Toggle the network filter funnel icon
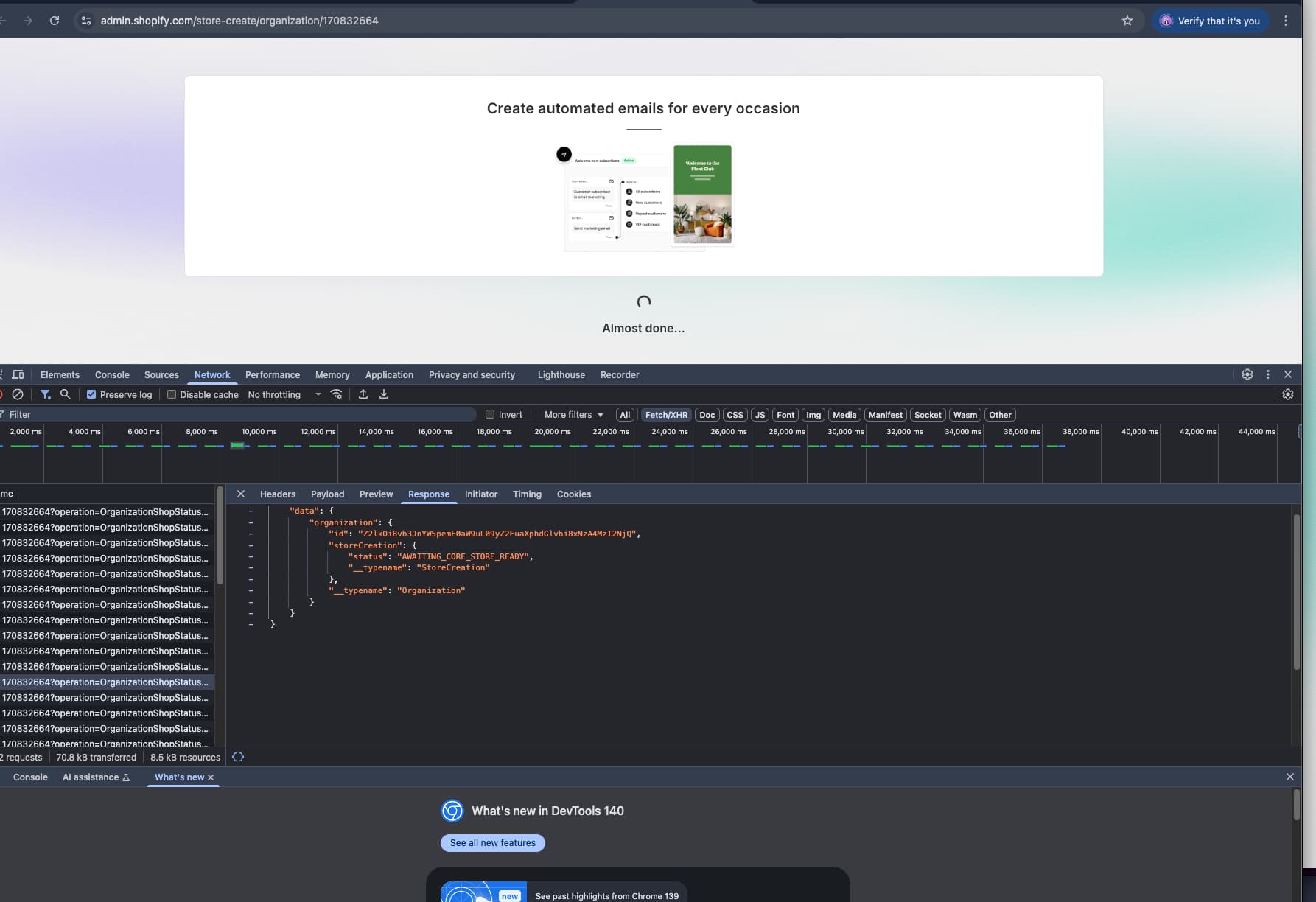 pos(45,394)
